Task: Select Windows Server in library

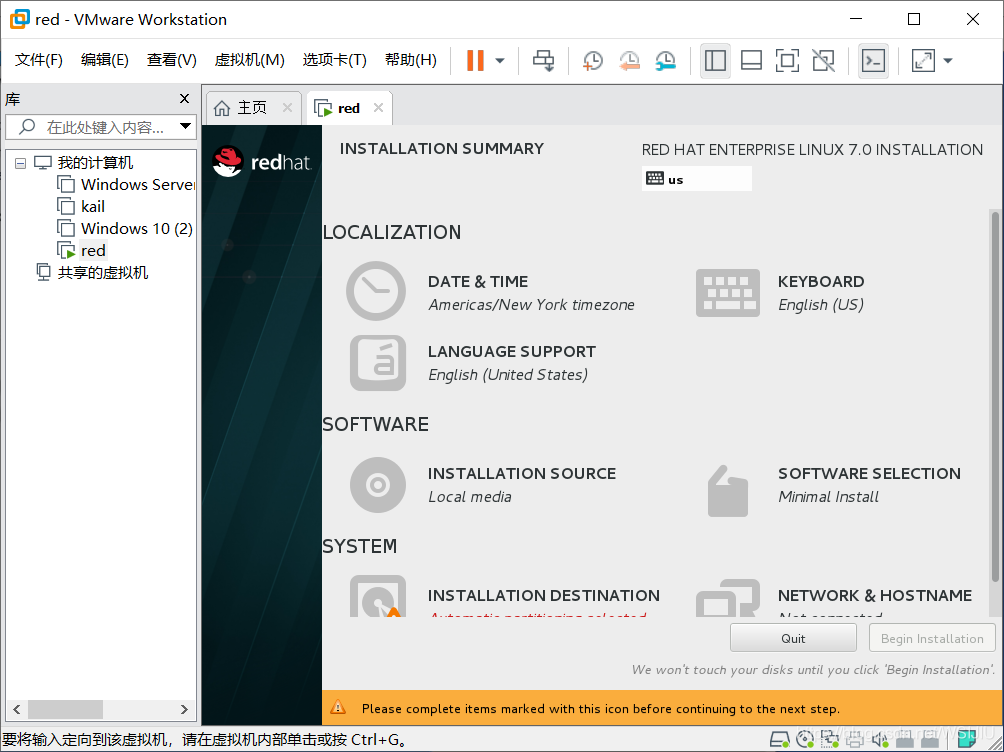Action: coord(126,184)
